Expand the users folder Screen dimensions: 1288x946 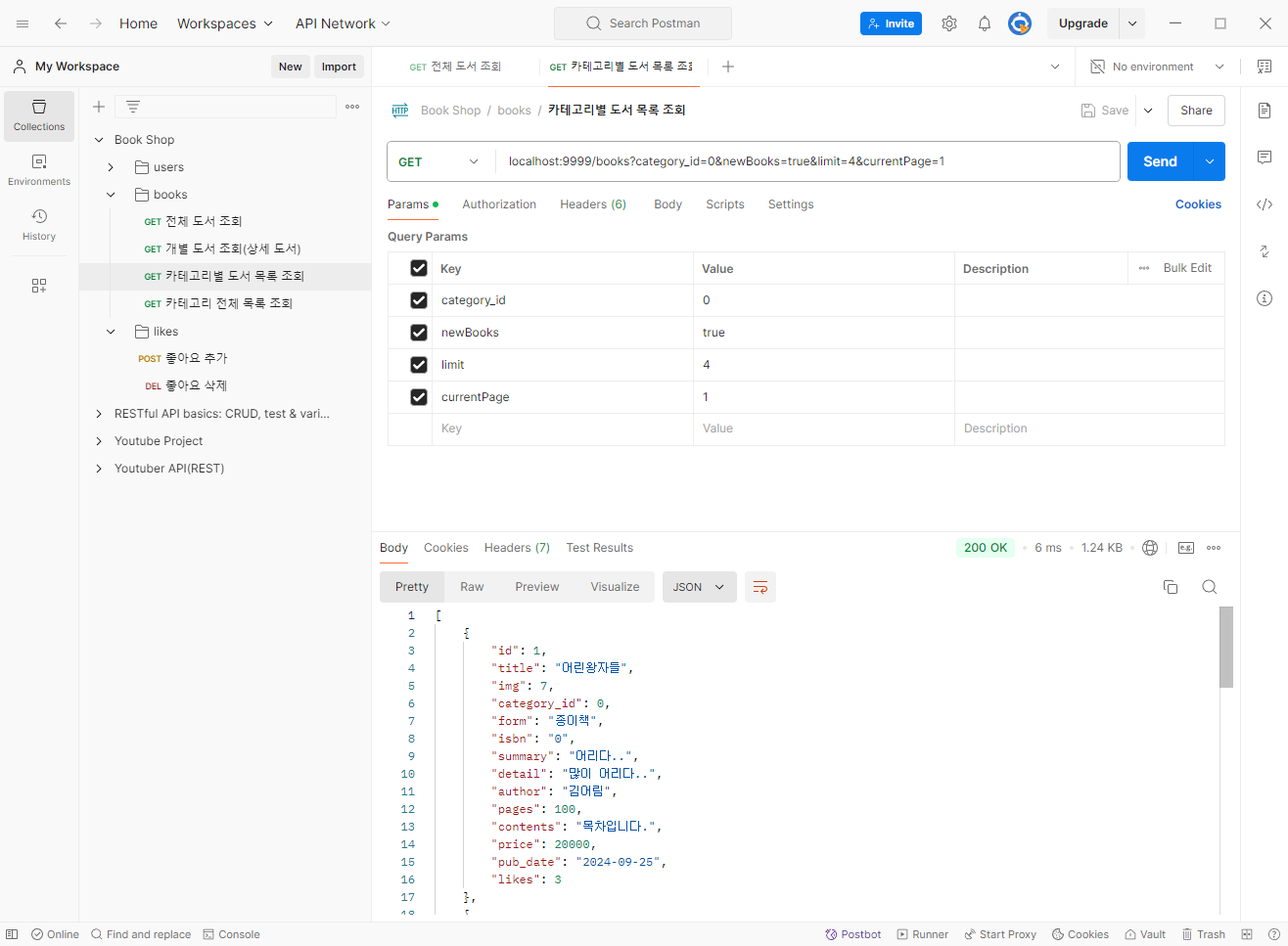[111, 167]
